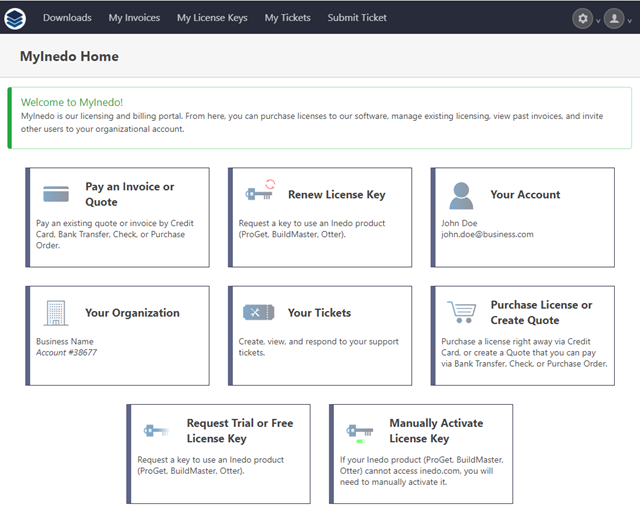Select Submit Ticket in the navbar
The width and height of the screenshot is (640, 507).
[357, 18]
